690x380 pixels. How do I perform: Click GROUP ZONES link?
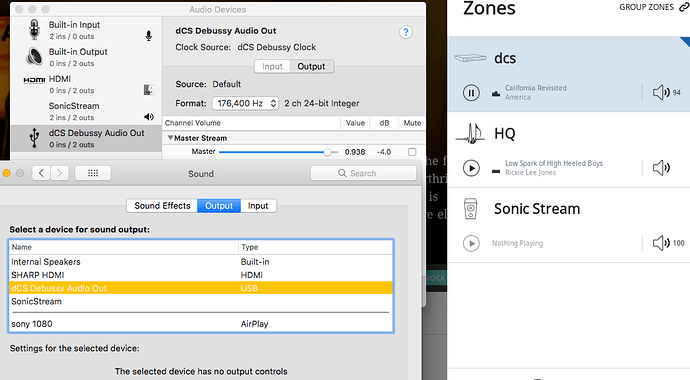tap(646, 7)
